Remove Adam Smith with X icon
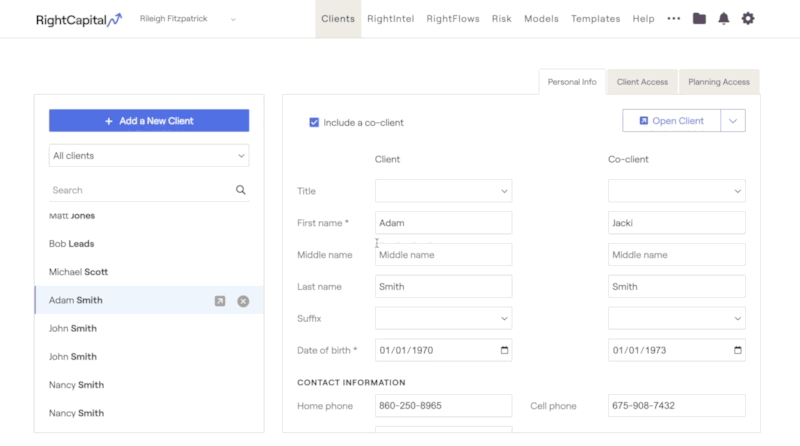 (243, 301)
